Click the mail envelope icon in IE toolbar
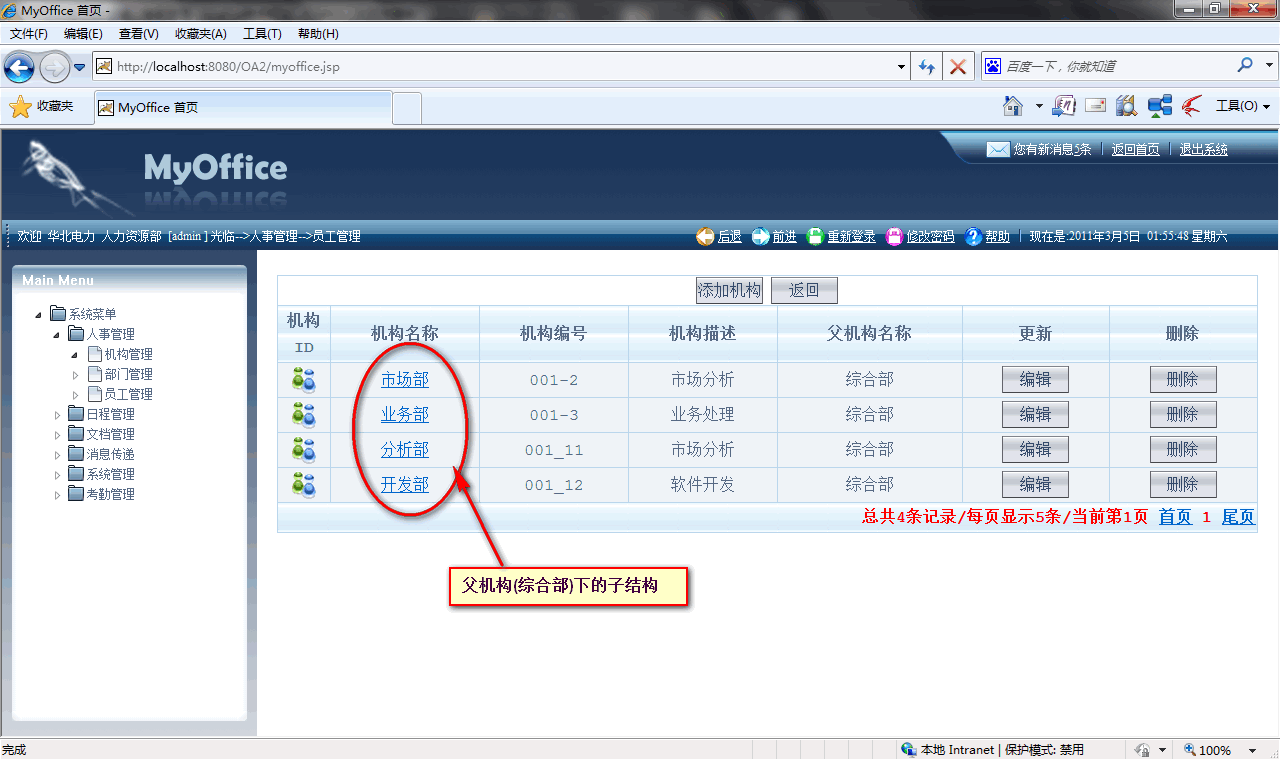The height and width of the screenshot is (760, 1280). point(1095,105)
